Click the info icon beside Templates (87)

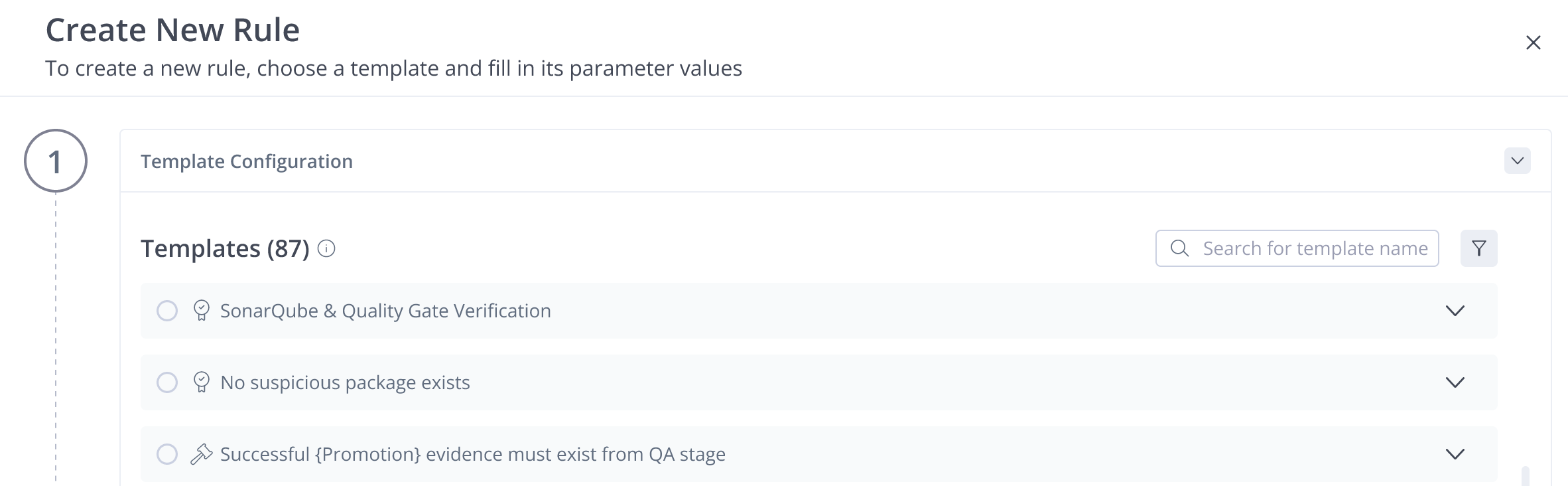(326, 249)
